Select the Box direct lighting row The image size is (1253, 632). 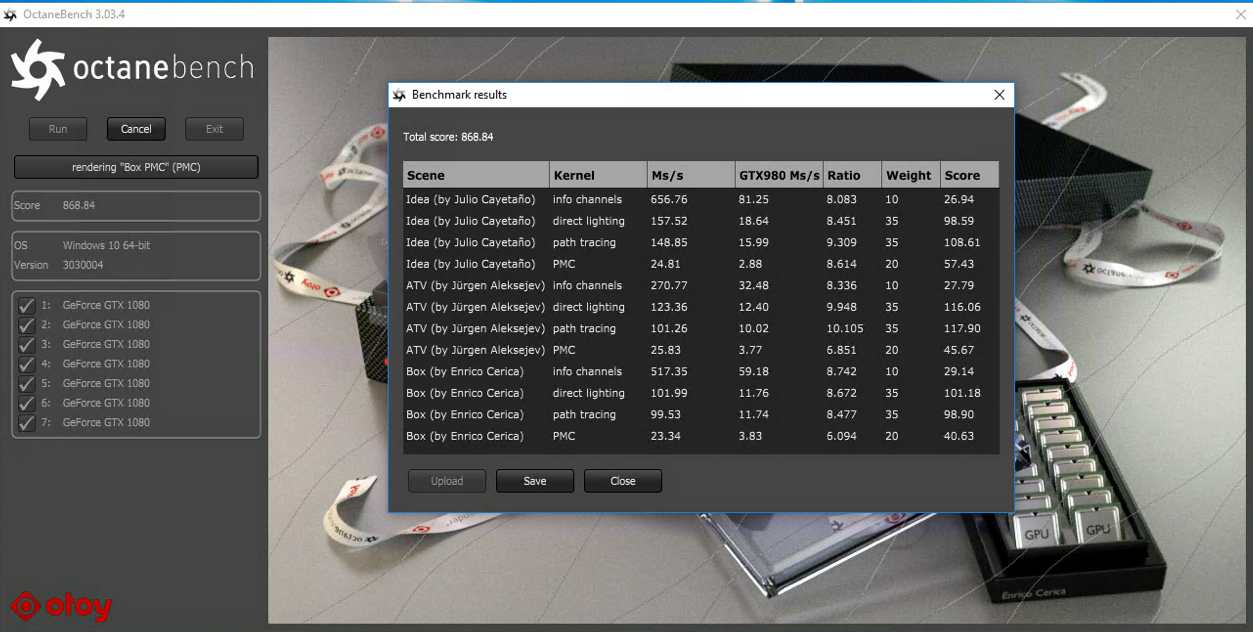700,393
